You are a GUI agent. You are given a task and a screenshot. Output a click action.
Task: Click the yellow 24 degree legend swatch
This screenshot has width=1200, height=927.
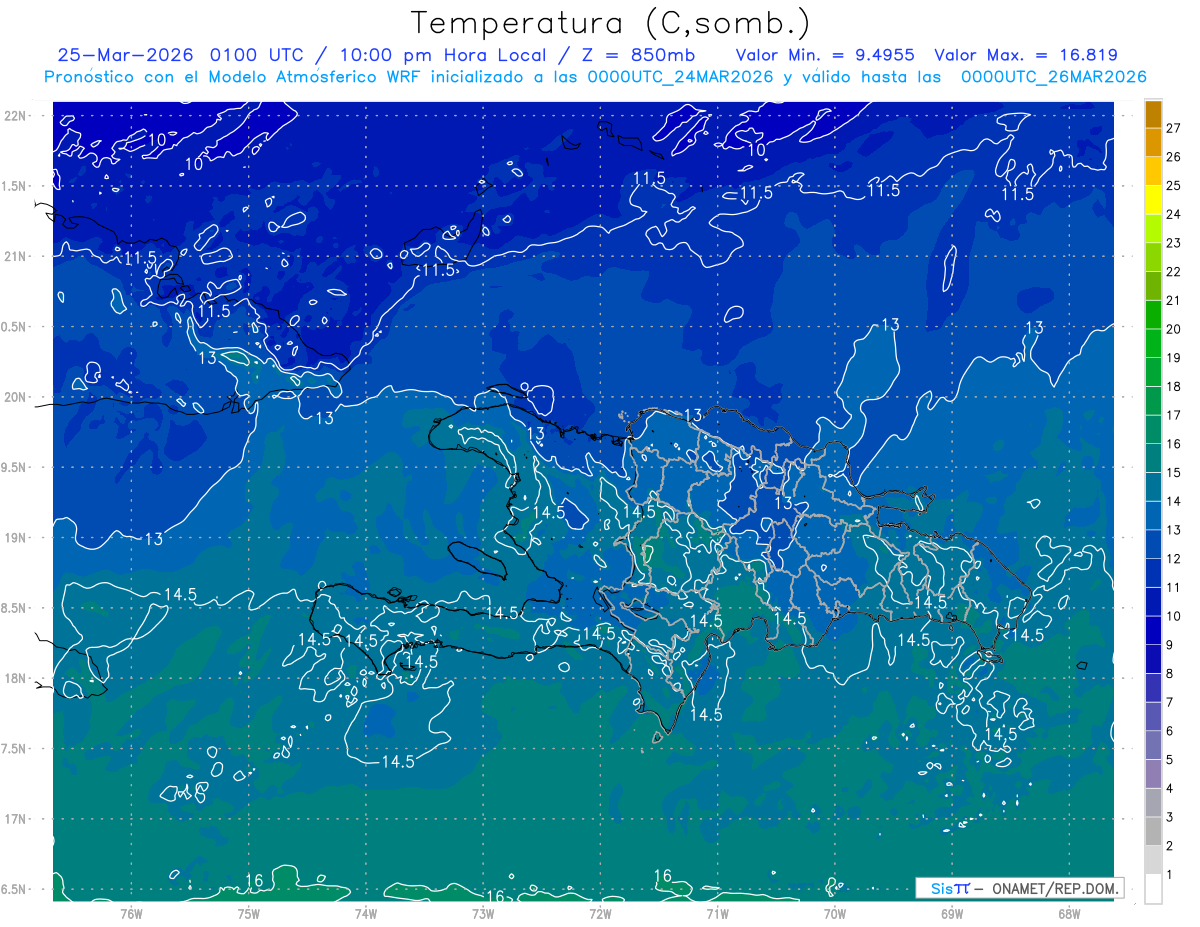1153,200
